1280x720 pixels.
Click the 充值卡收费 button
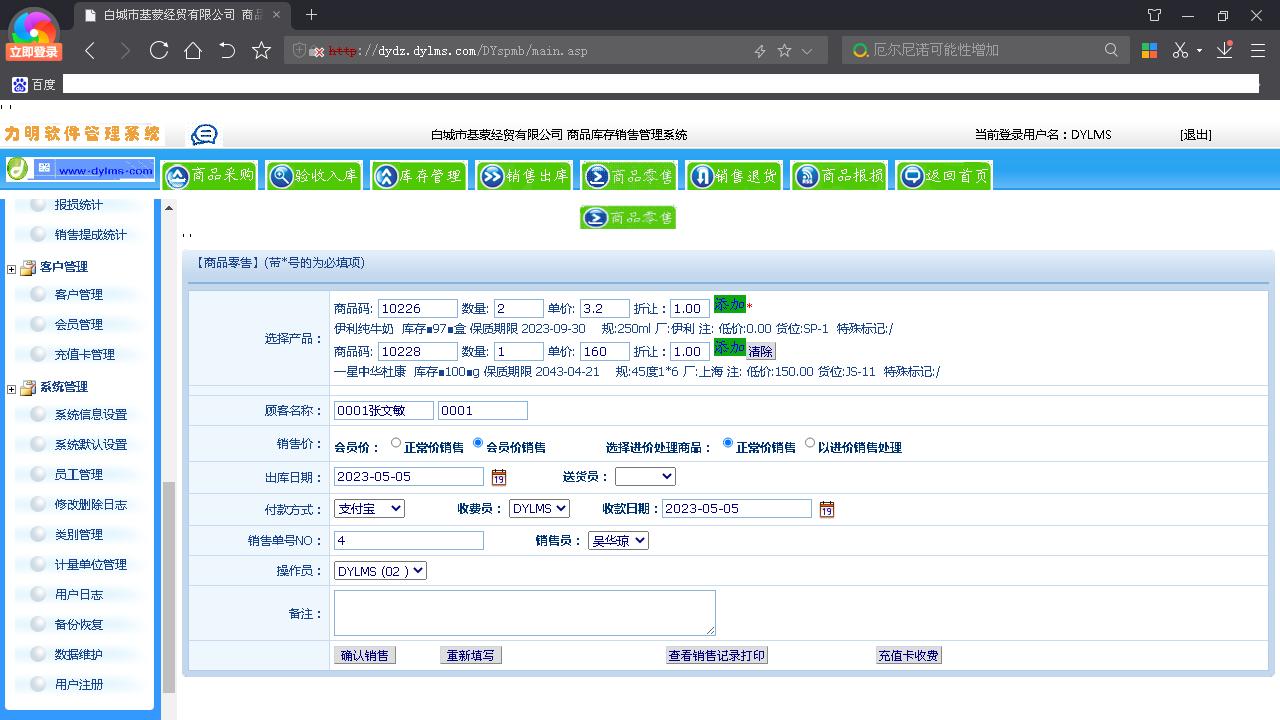909,656
